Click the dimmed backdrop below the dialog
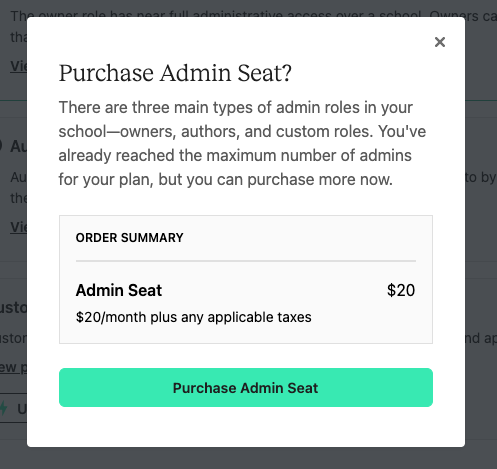497x469 pixels. pos(248,458)
